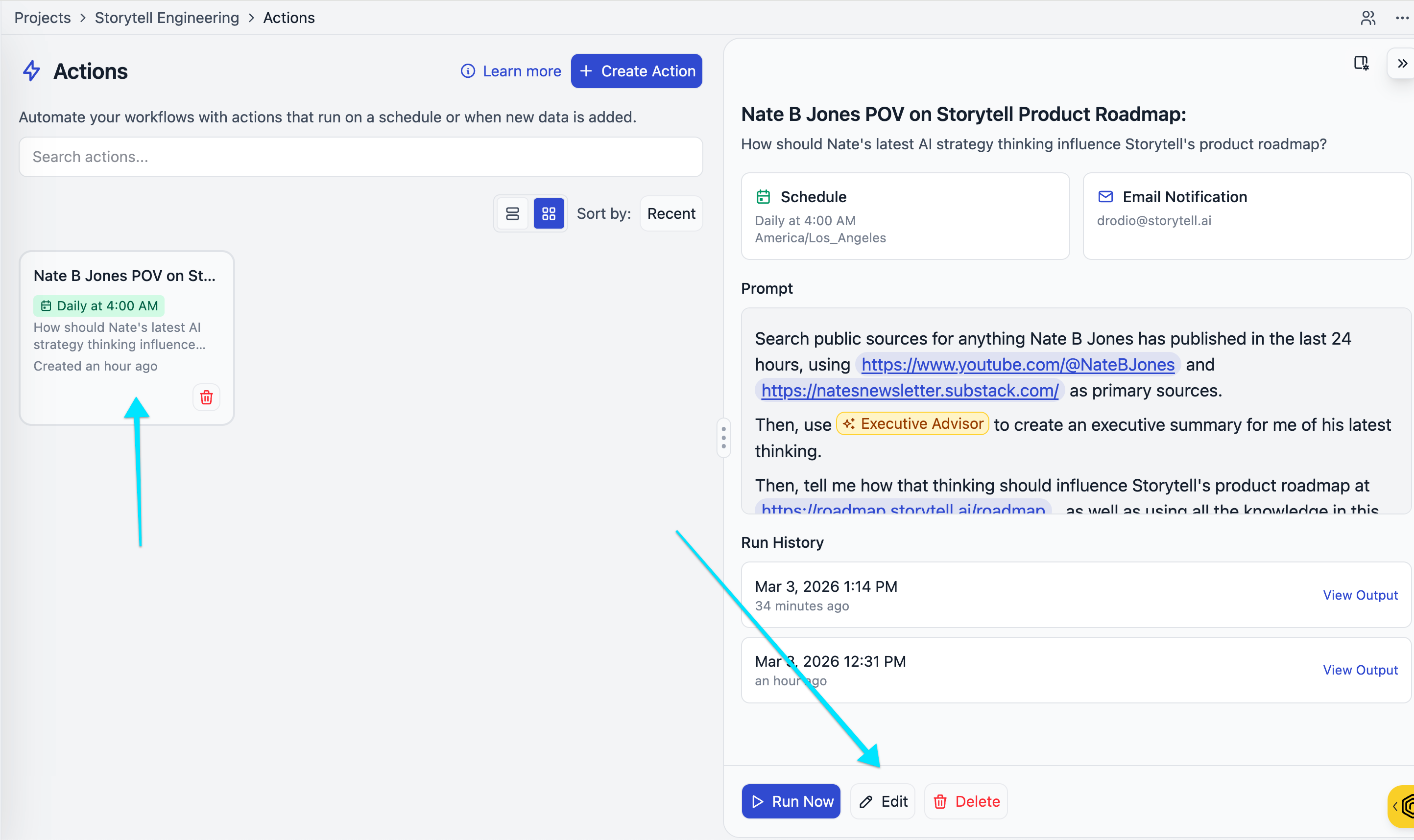This screenshot has width=1414, height=840.
Task: Open the YouTube NateBJones link
Action: 1018,365
